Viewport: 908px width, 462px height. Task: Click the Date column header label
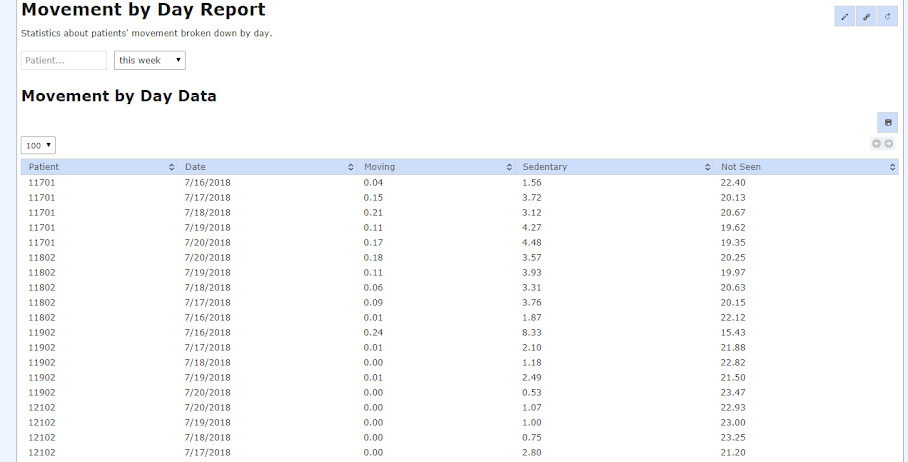195,167
